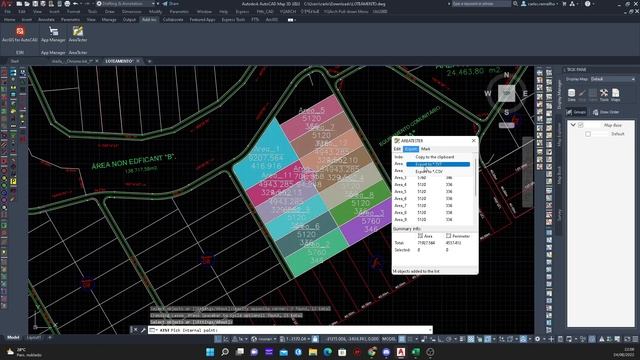Toggle the Default layer checkbox

(588, 134)
